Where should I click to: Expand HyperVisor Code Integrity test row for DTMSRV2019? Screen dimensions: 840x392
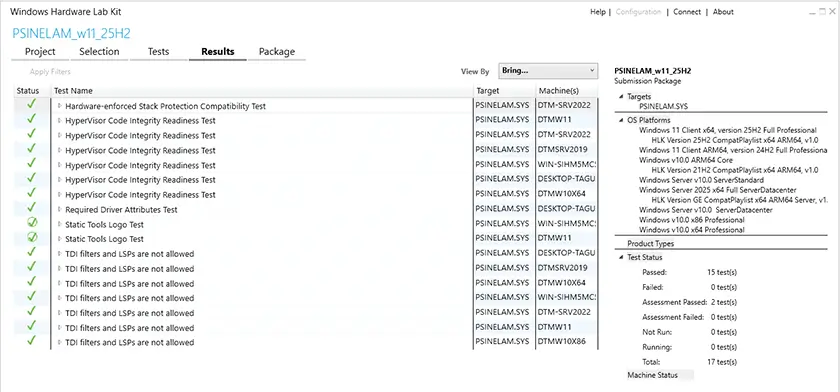coord(59,150)
